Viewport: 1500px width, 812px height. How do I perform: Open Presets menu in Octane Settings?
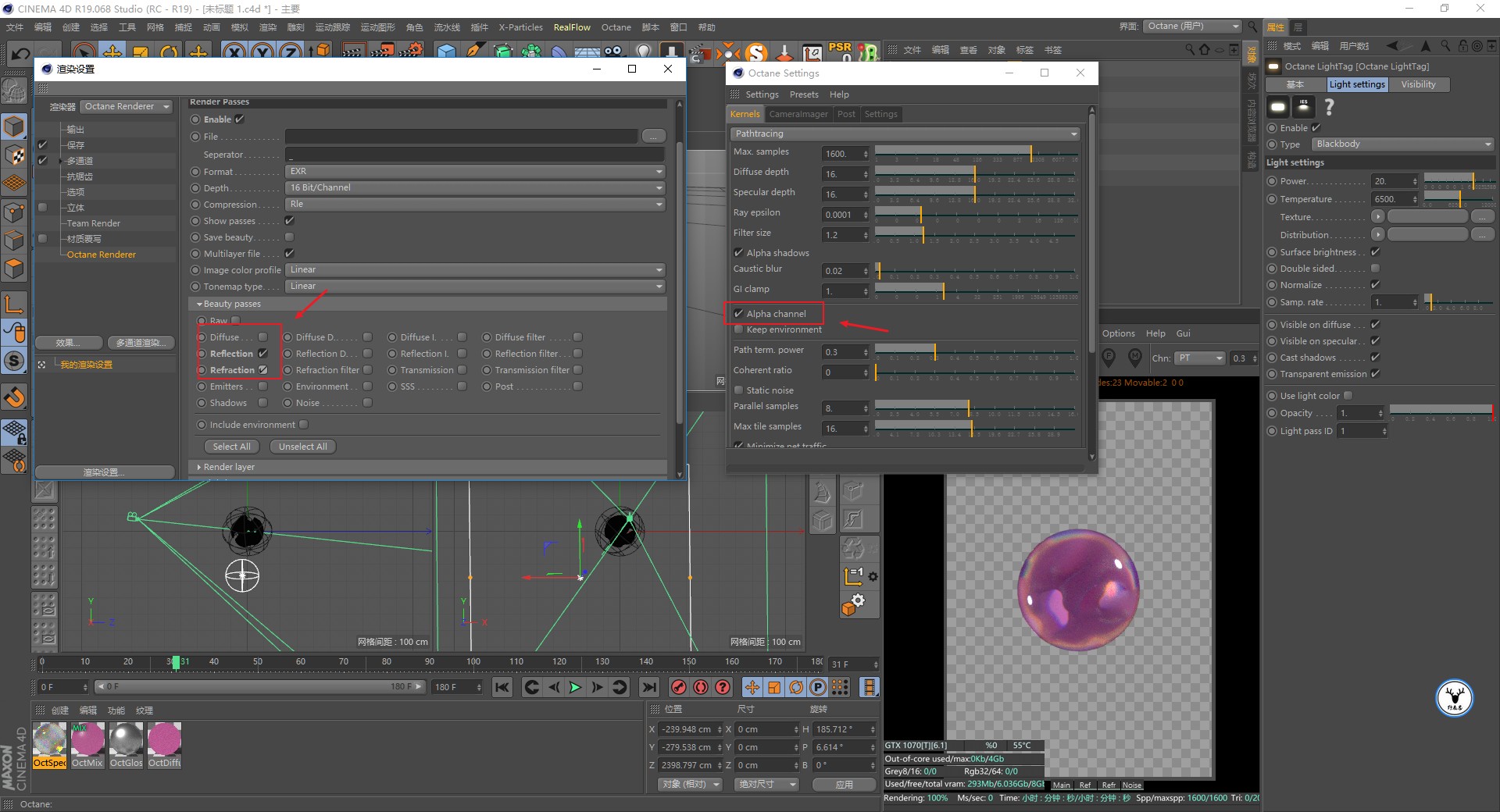(x=804, y=94)
